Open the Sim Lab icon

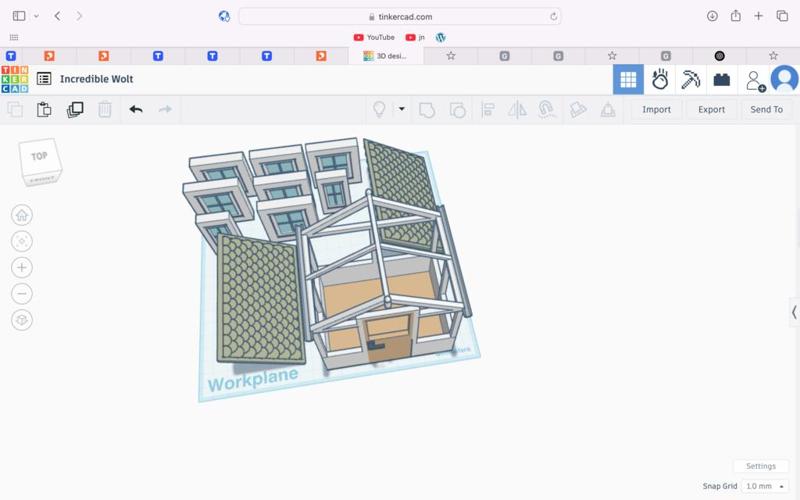tap(659, 79)
